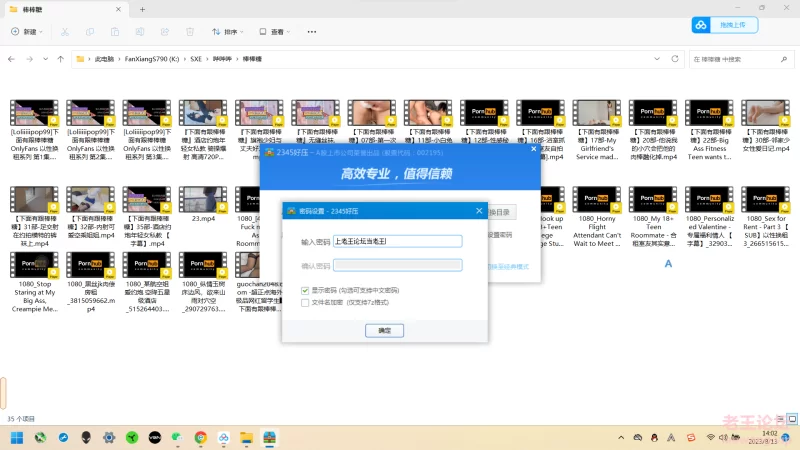
Task: Click the search magnifier icon
Action: point(784,59)
